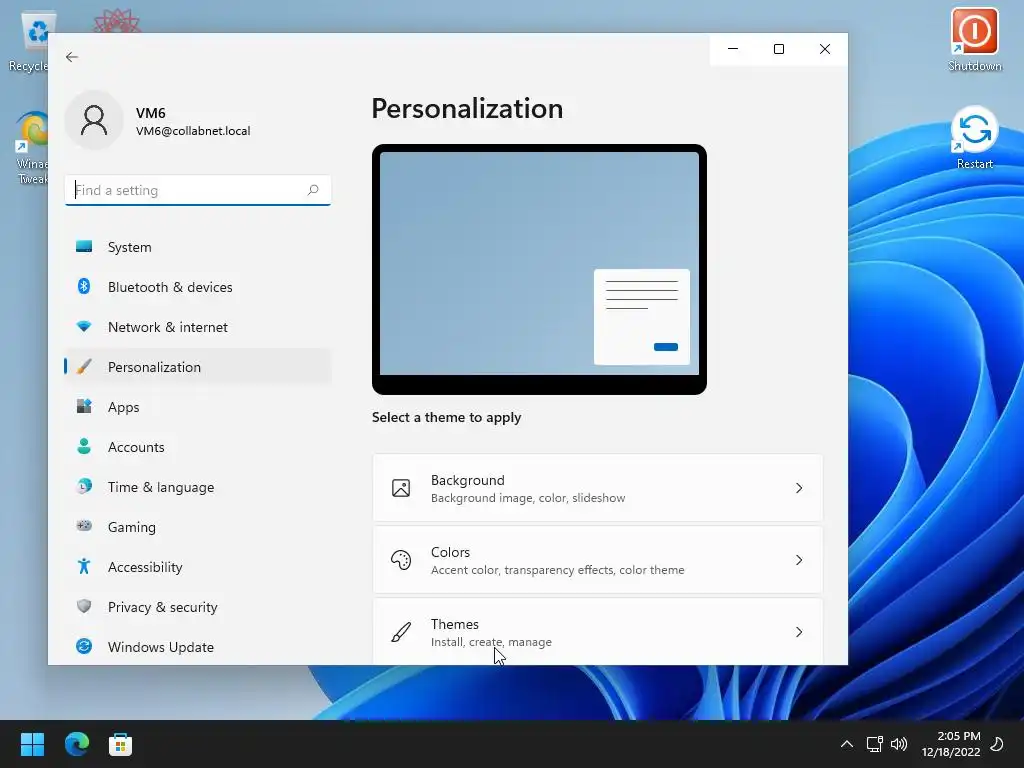Click the Accessibility figure icon

tap(84, 566)
